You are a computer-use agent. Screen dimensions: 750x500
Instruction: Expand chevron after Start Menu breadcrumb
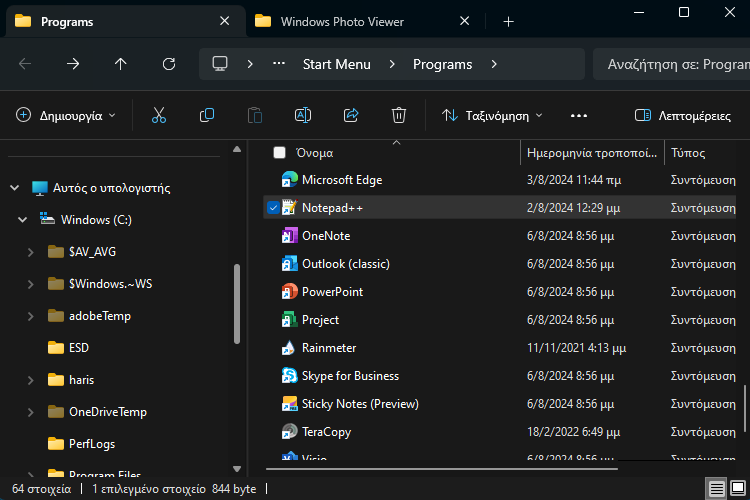coord(392,64)
